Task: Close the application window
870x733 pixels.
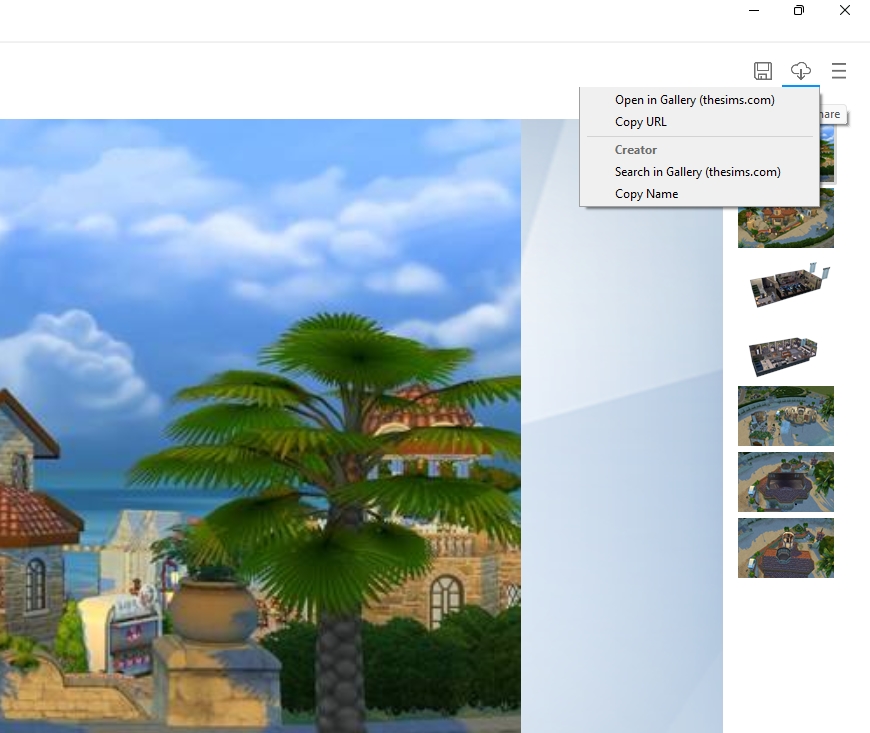Action: click(x=844, y=11)
